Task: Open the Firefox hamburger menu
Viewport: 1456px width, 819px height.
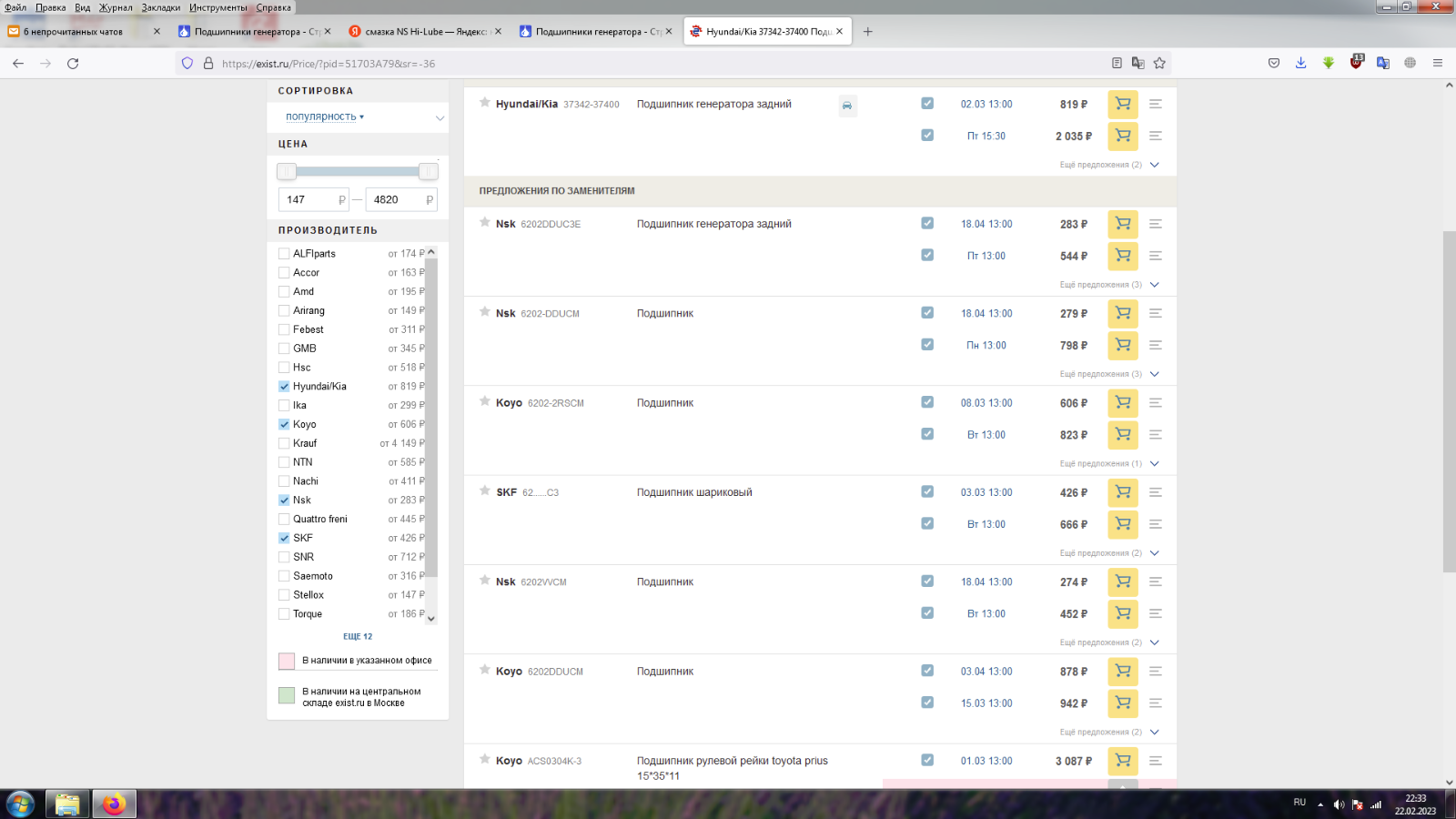Action: (x=1438, y=63)
